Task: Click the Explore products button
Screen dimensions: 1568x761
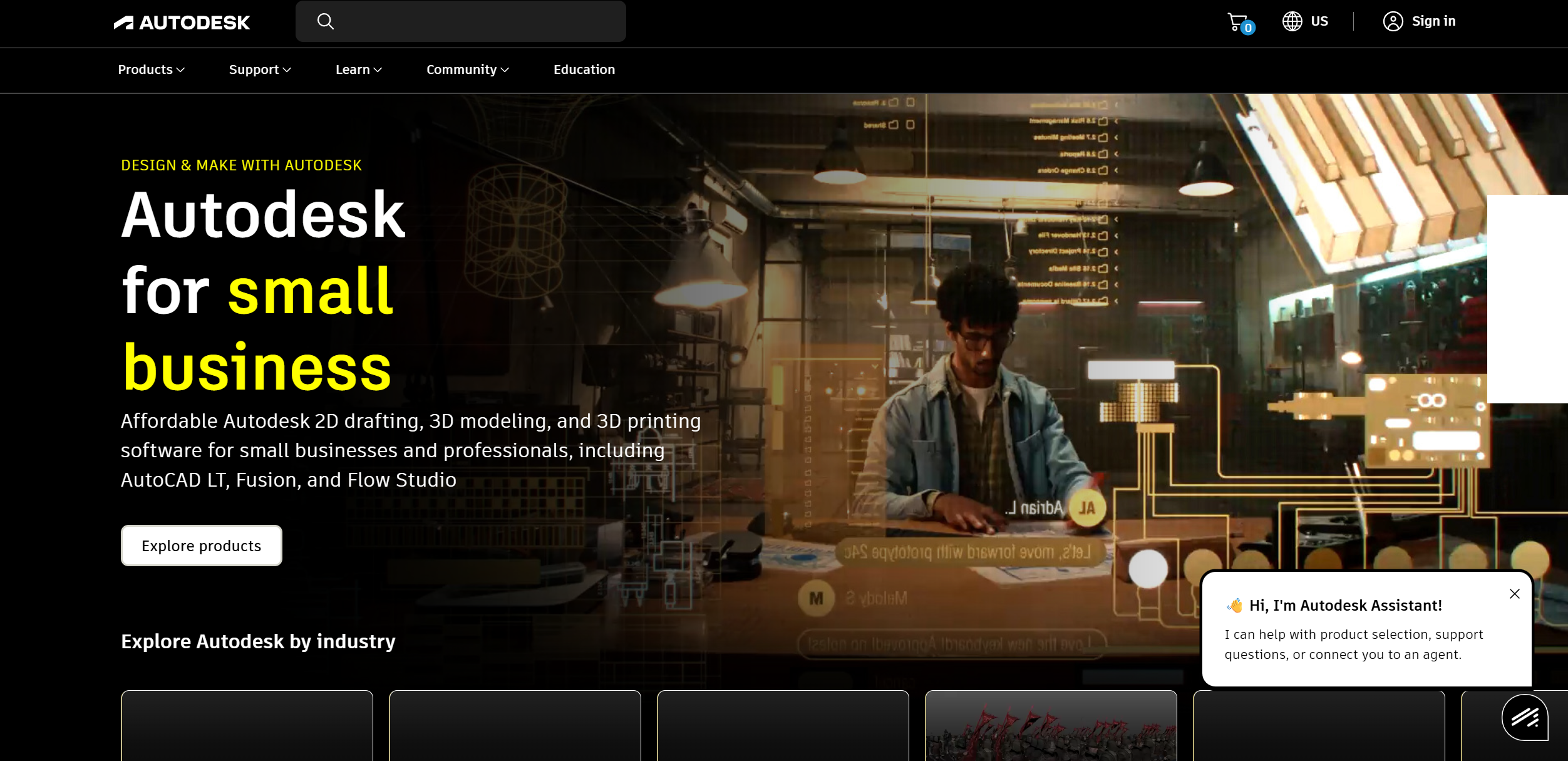Action: coord(202,546)
